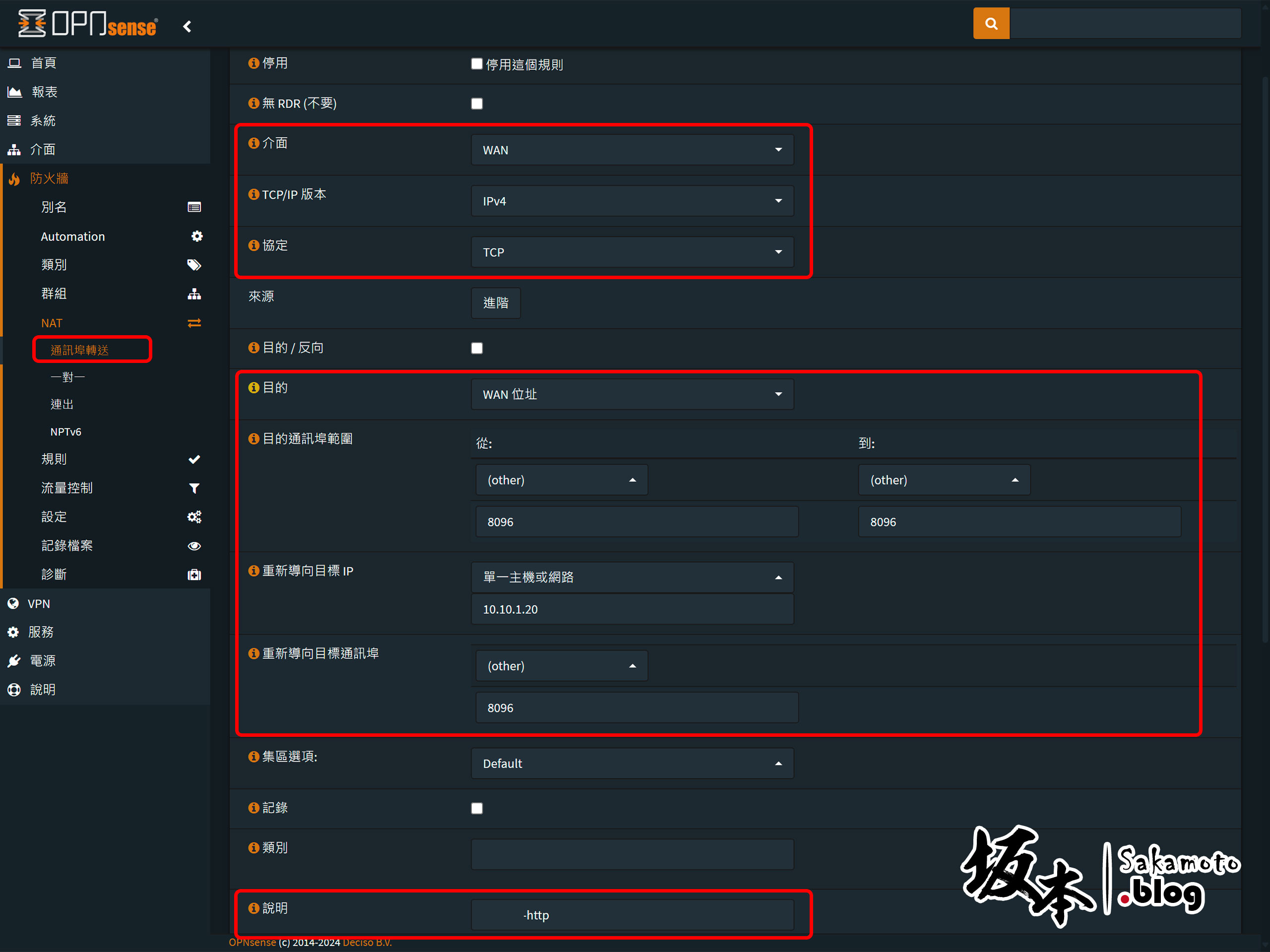Click the info icon beside 協定

pos(254,245)
